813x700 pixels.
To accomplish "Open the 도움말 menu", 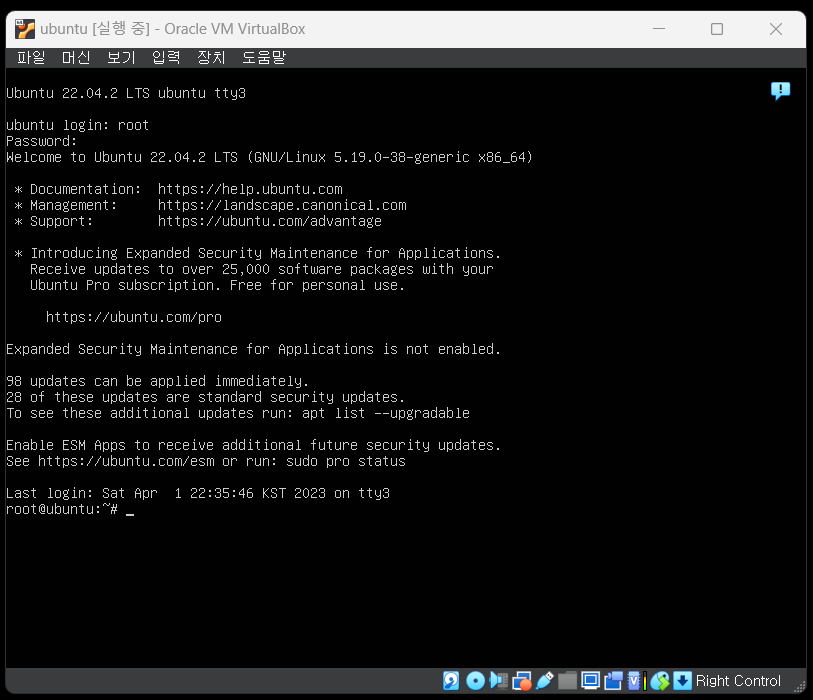I will tap(264, 57).
